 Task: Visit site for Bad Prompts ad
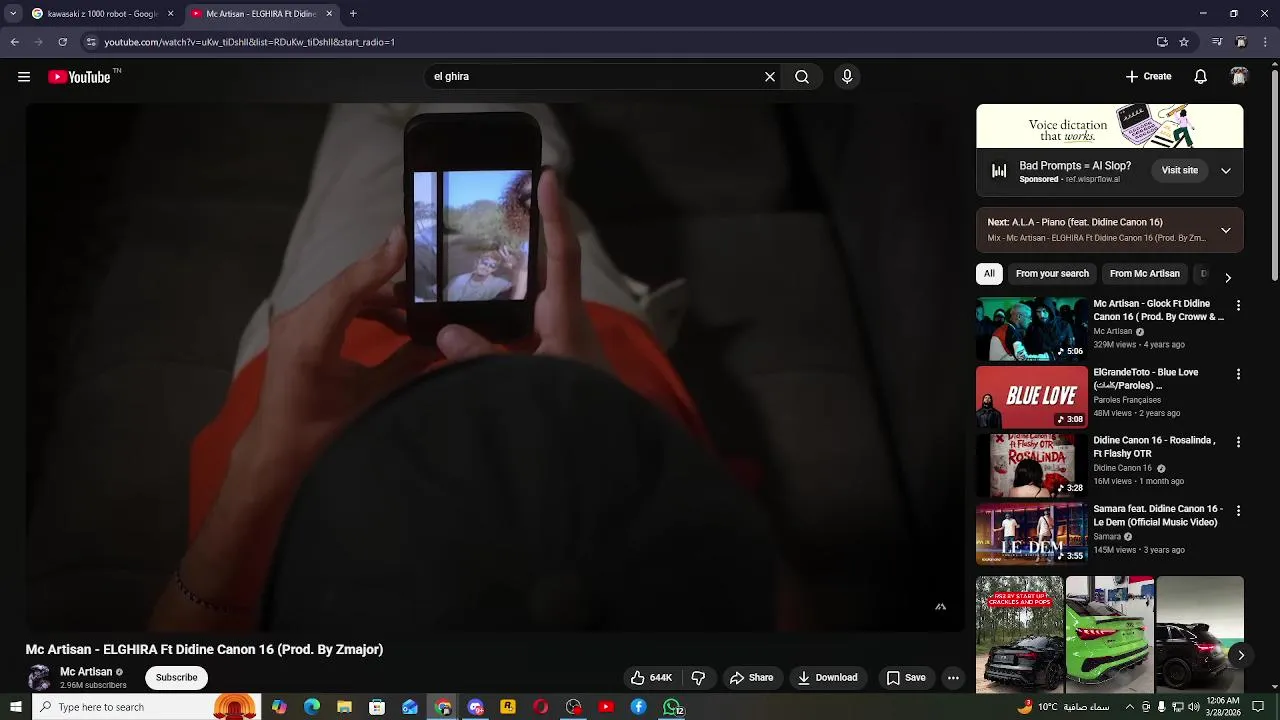pos(1179,170)
